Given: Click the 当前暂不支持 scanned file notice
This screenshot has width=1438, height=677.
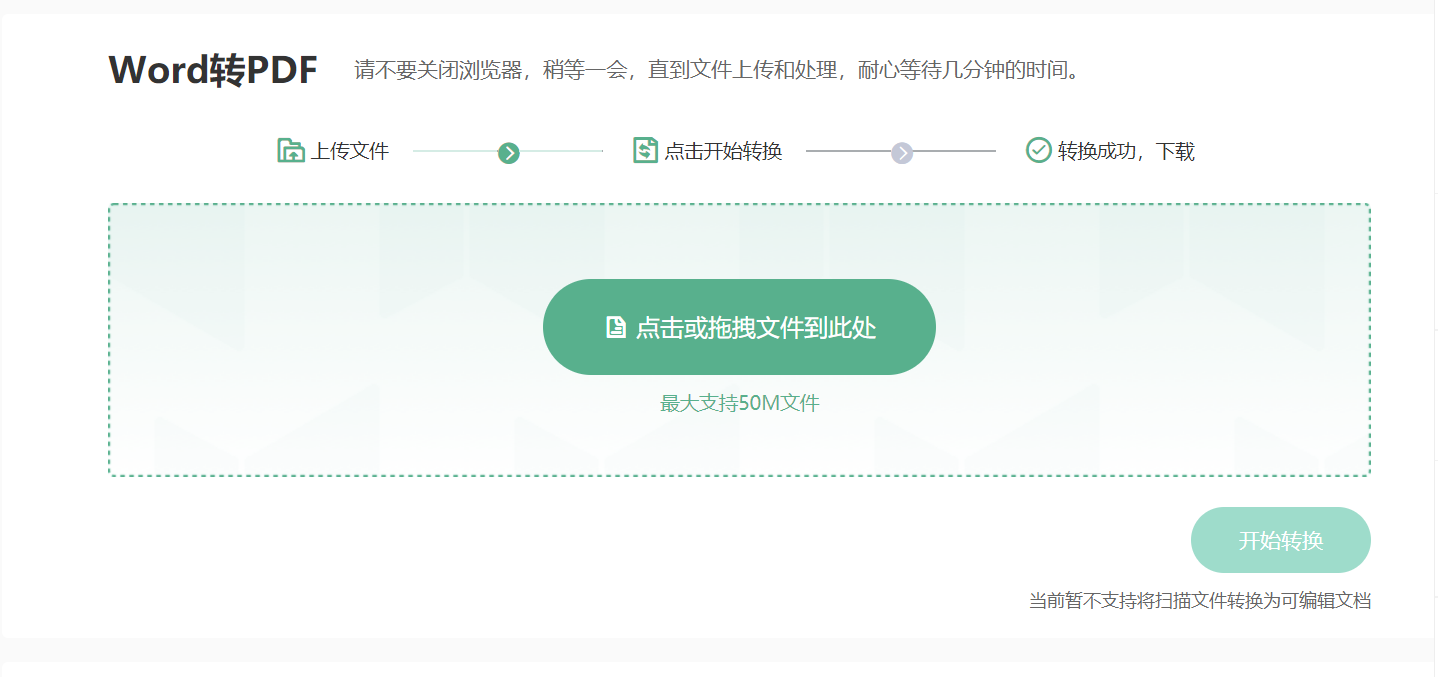Looking at the screenshot, I should pos(1199,601).
